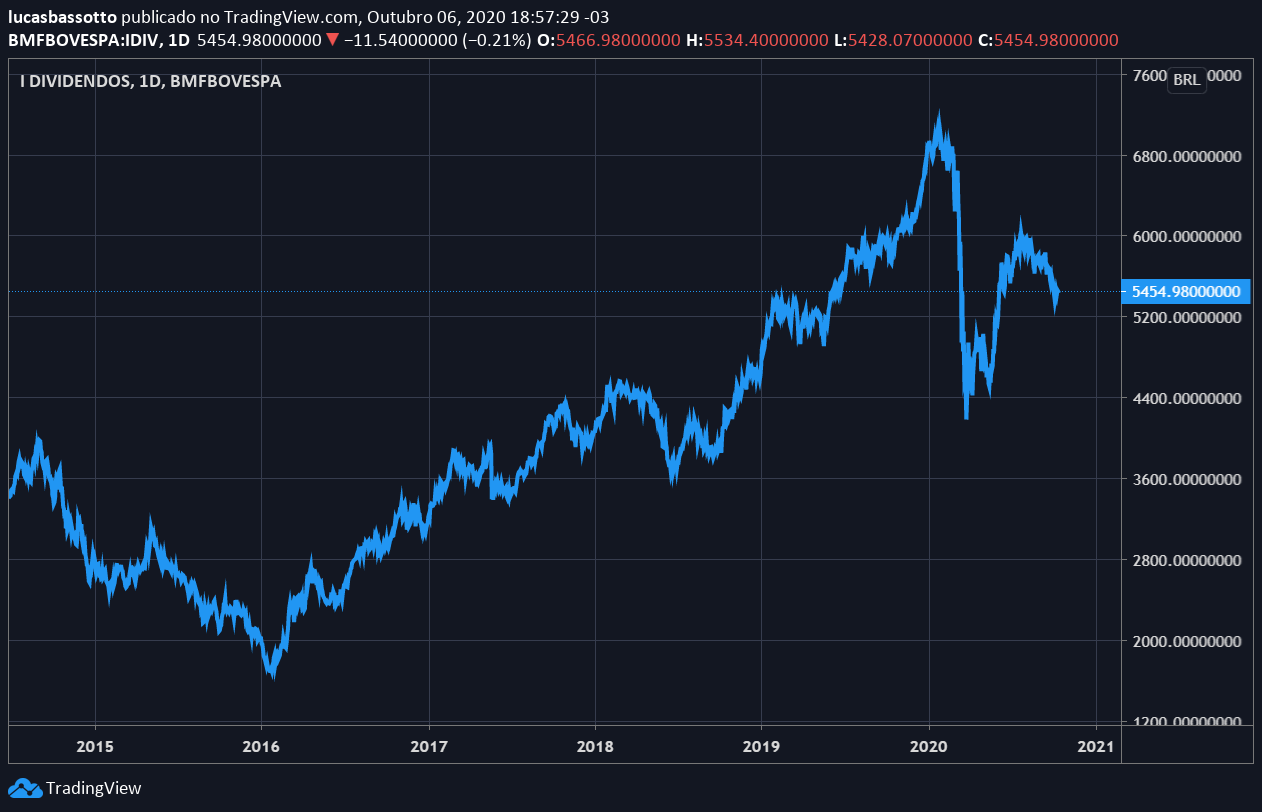Viewport: 1262px width, 812px height.
Task: Click the High value 5534.40
Action: point(764,40)
